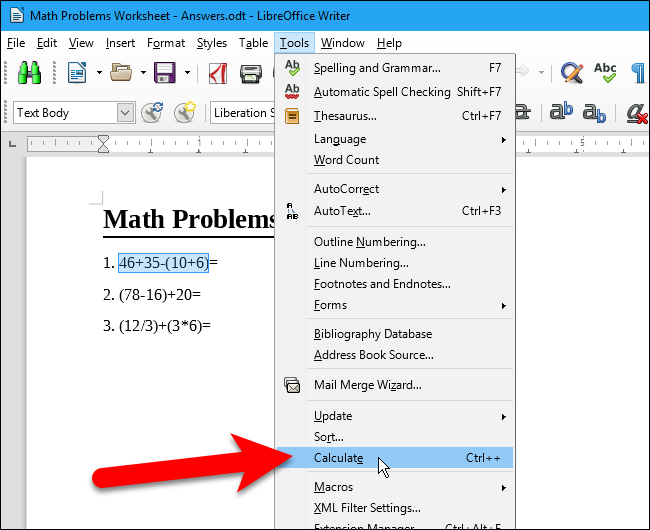
Task: Click the selected expression 46+35-(10+6)
Action: pyautogui.click(x=163, y=263)
